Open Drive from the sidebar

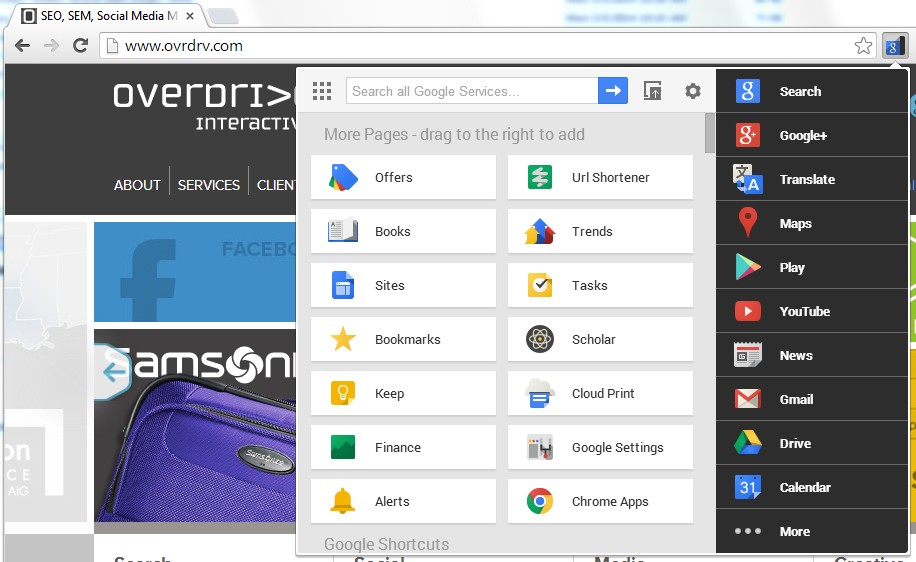811,443
